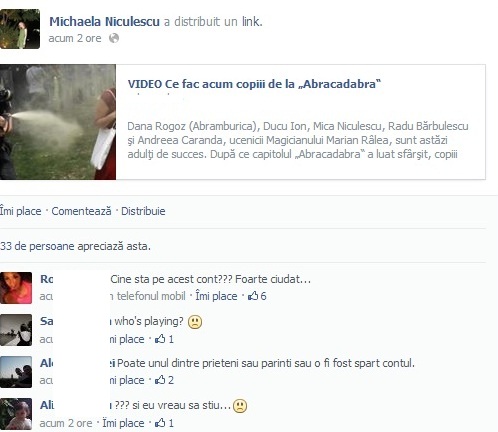Open first commenter's avatar in pink
This screenshot has height=432, width=498.
pyautogui.click(x=16, y=288)
